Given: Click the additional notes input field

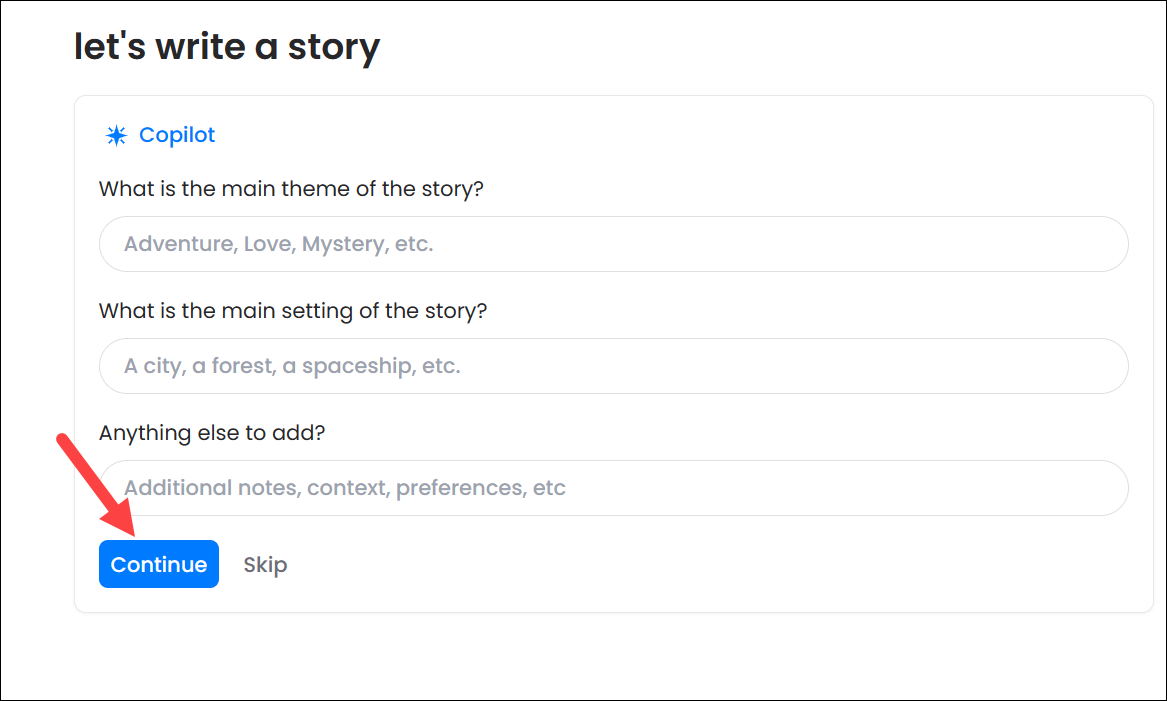Looking at the screenshot, I should [613, 488].
